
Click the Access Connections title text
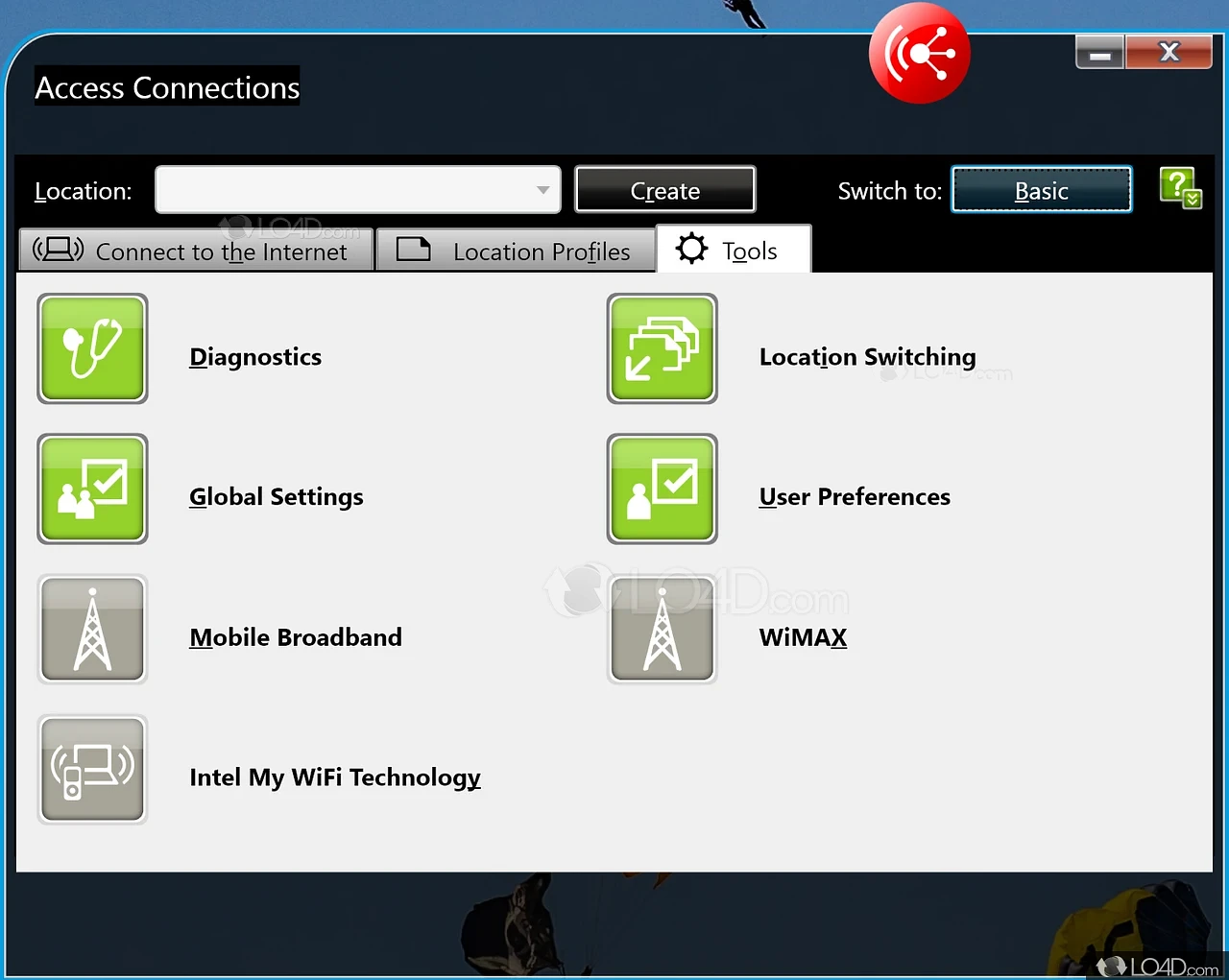coord(167,86)
